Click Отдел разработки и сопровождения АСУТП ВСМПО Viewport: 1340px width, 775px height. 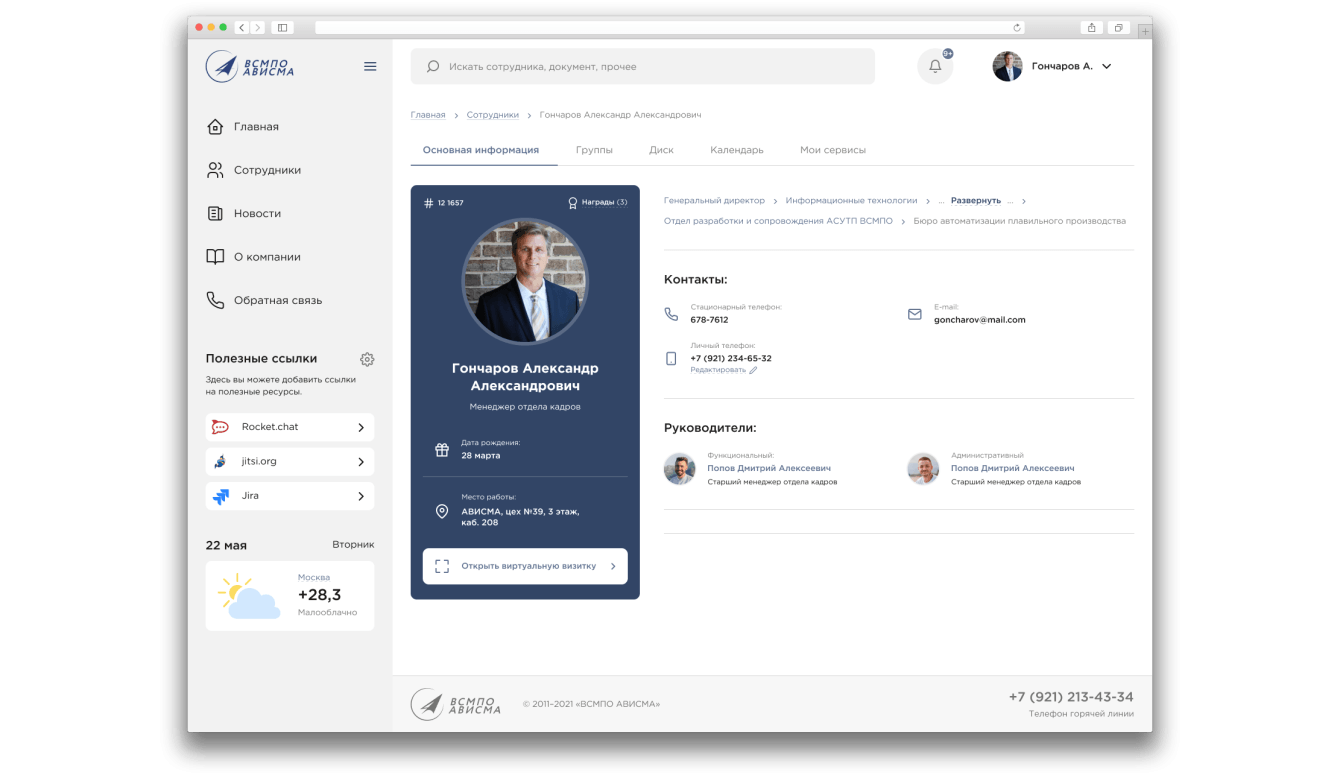pos(778,221)
